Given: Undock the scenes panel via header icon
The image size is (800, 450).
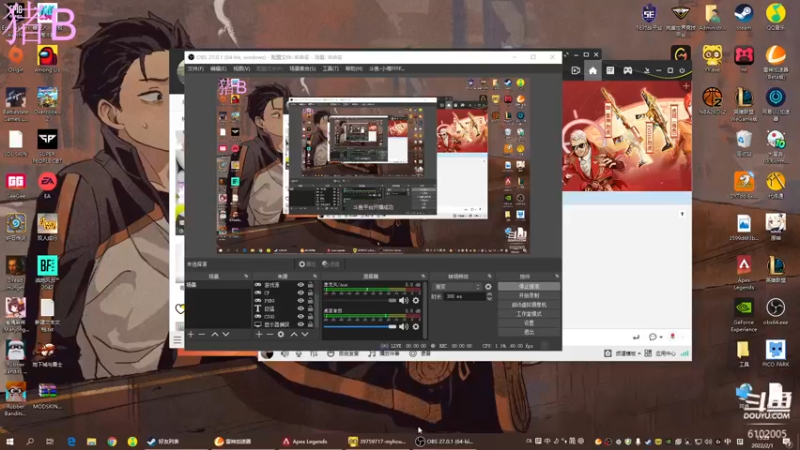Looking at the screenshot, I should click(246, 276).
